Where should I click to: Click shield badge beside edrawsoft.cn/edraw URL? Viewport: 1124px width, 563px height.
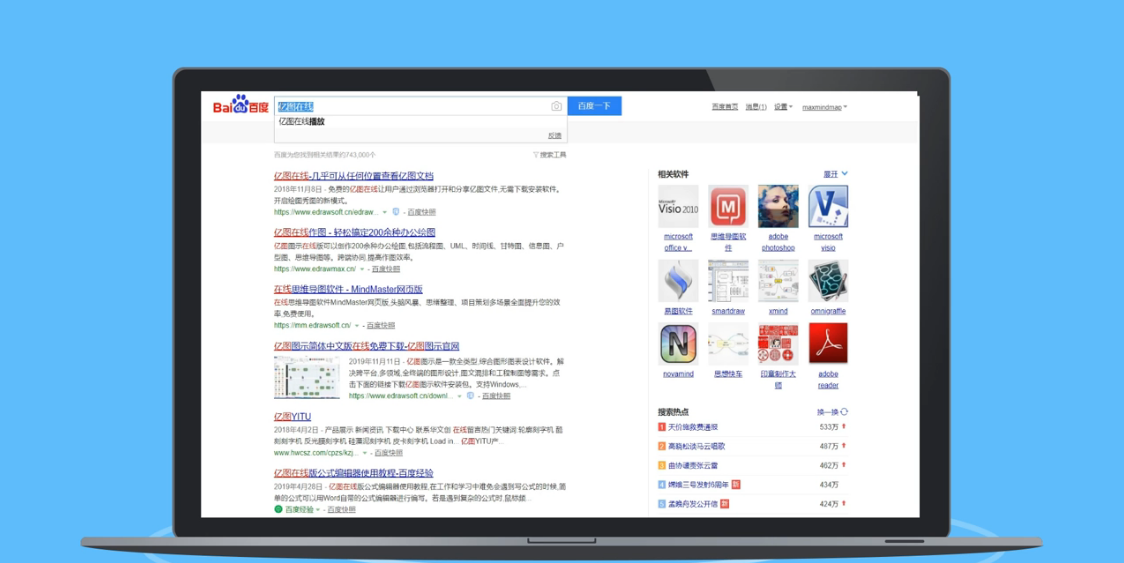click(396, 212)
